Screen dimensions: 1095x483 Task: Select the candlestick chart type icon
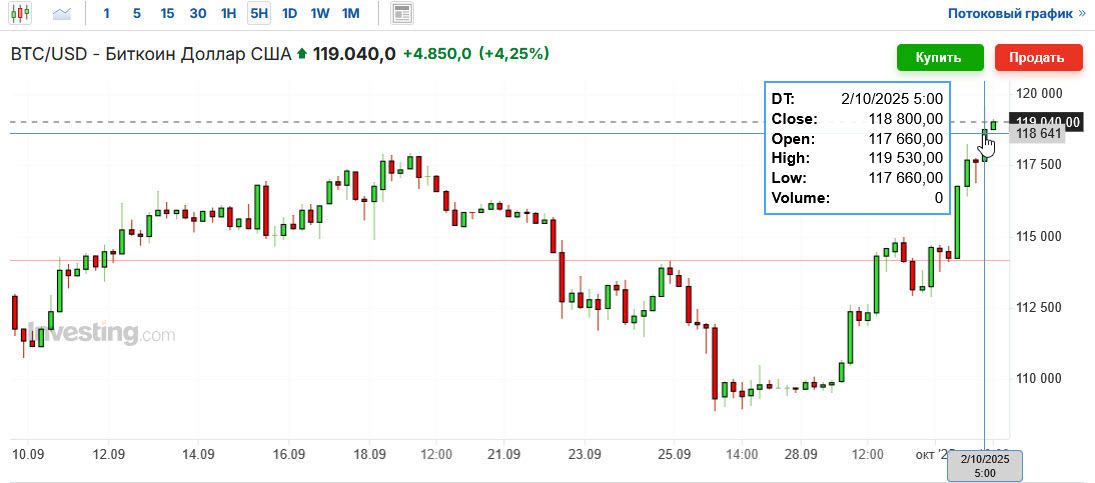click(x=20, y=13)
